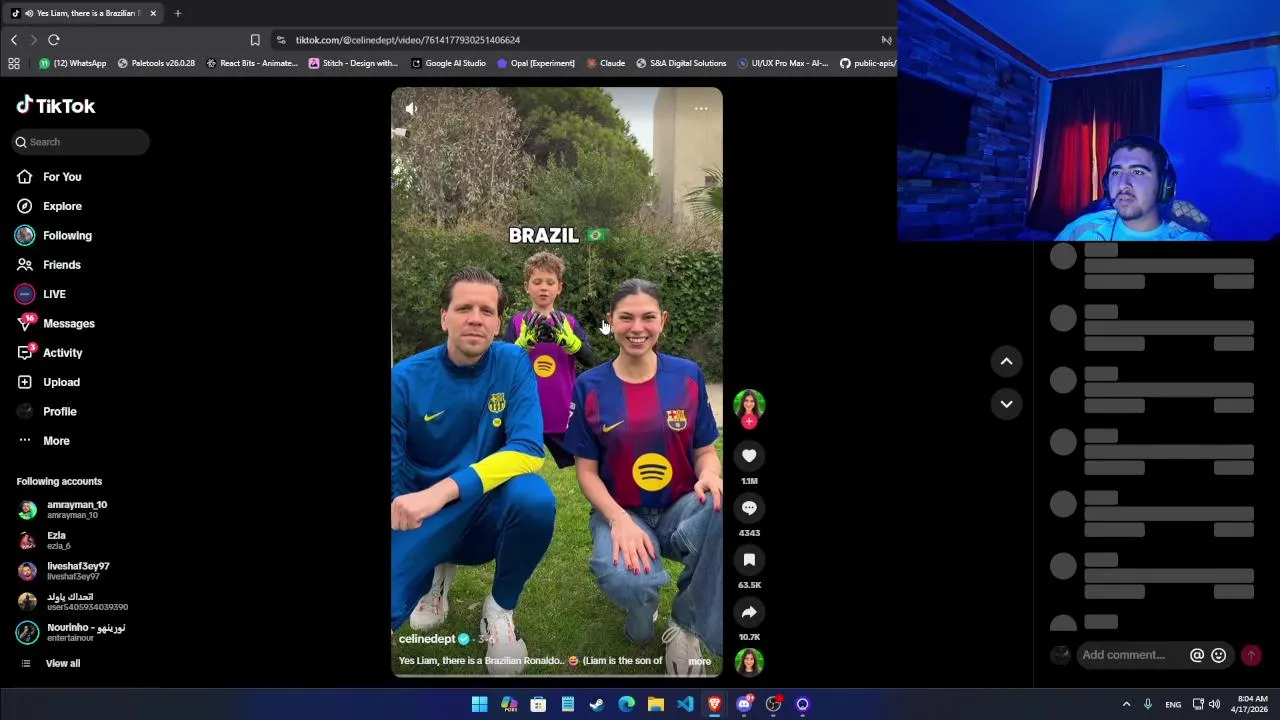Bookmark this page in address bar
This screenshot has width=1280, height=720.
coord(255,40)
